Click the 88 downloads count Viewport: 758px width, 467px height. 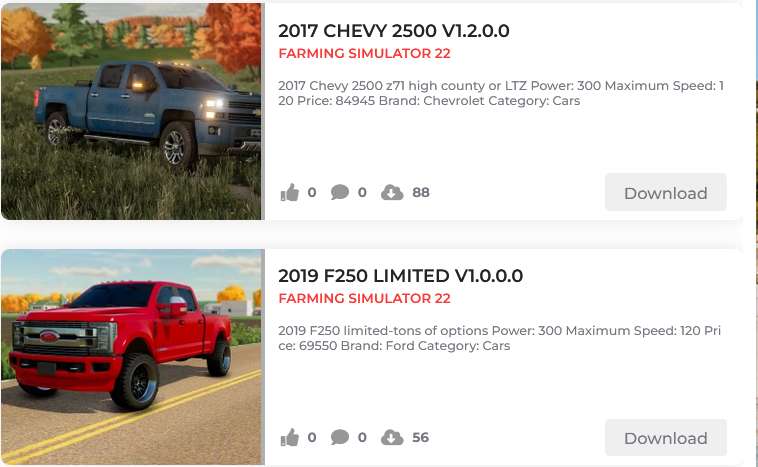(x=421, y=192)
